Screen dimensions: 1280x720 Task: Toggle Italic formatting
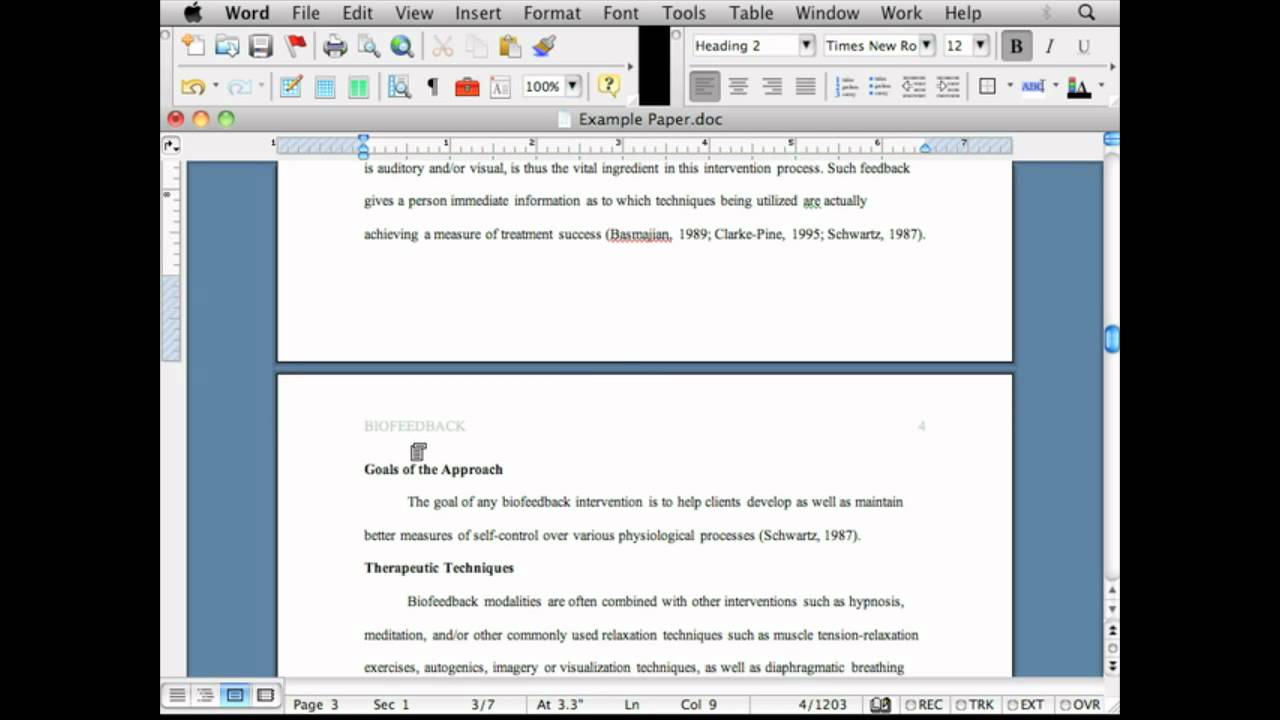pos(1050,46)
